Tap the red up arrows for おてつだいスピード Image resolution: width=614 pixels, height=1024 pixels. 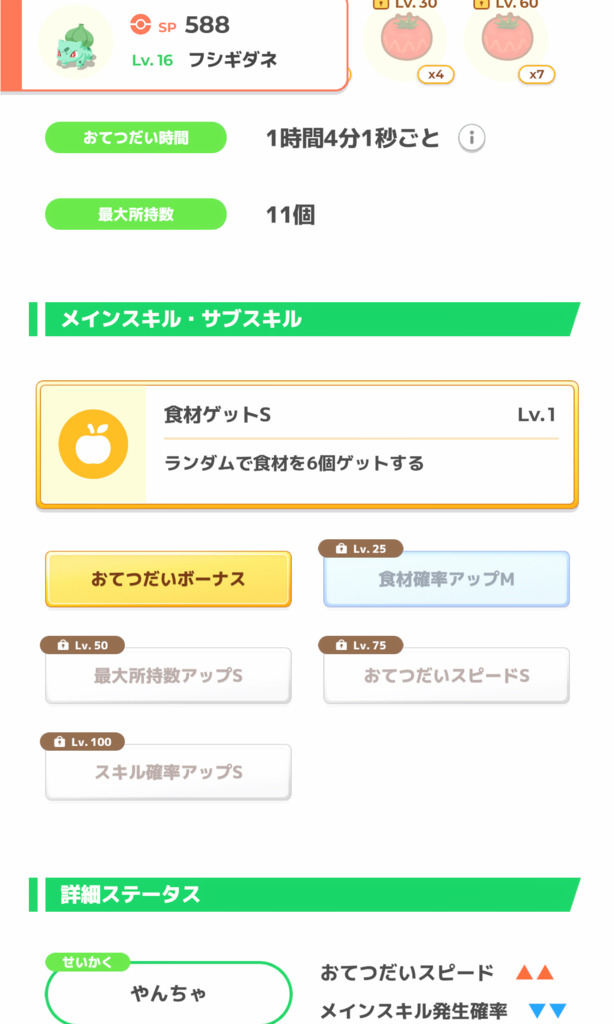534,973
